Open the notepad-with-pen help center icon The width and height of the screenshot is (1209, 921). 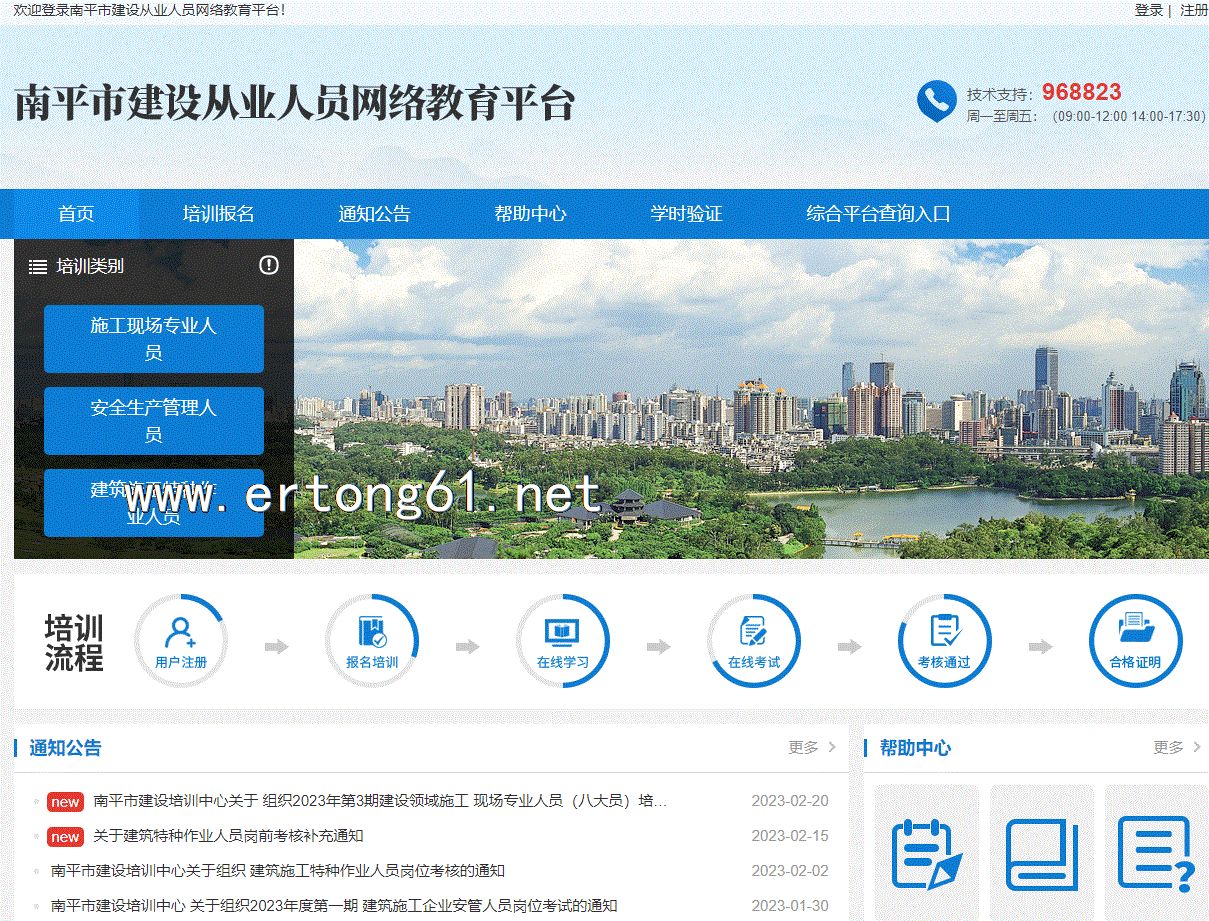926,853
